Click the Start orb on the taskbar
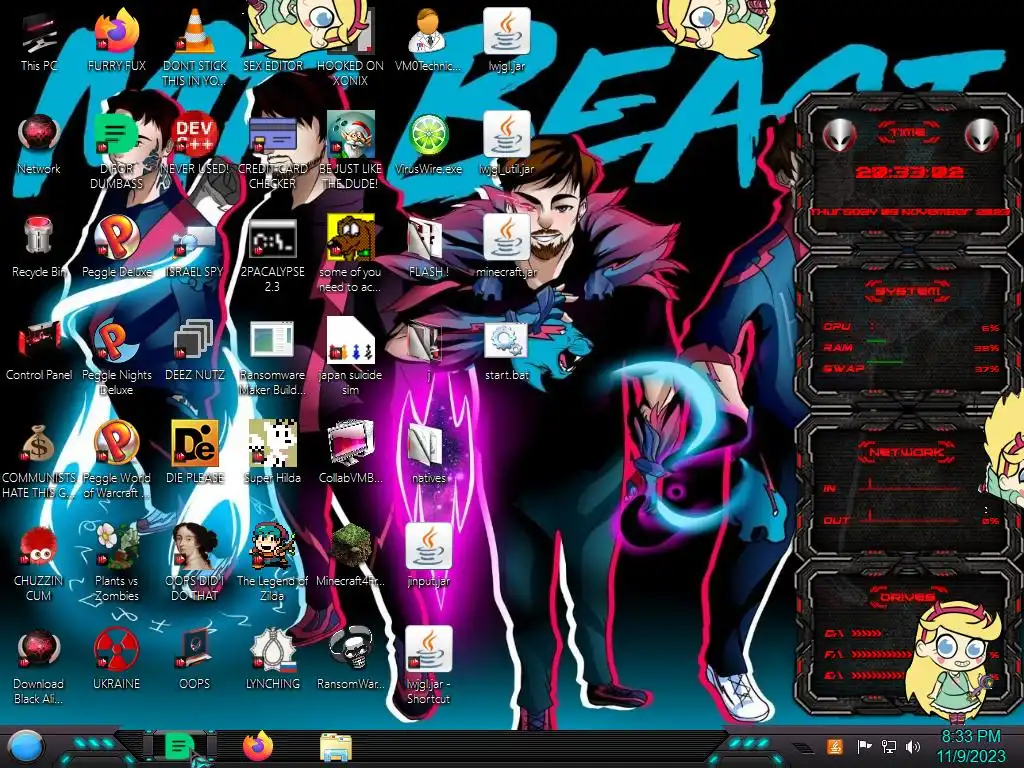This screenshot has width=1024, height=768. pyautogui.click(x=26, y=747)
